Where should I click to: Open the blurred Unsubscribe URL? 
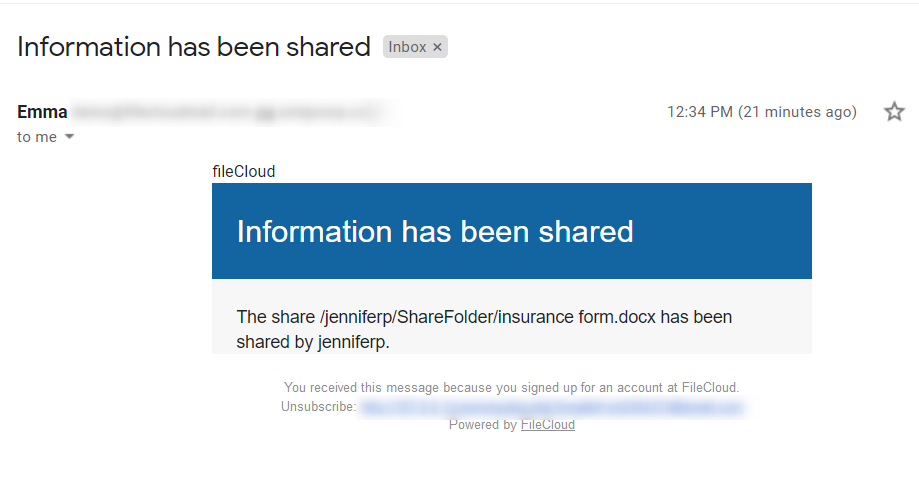pos(551,407)
